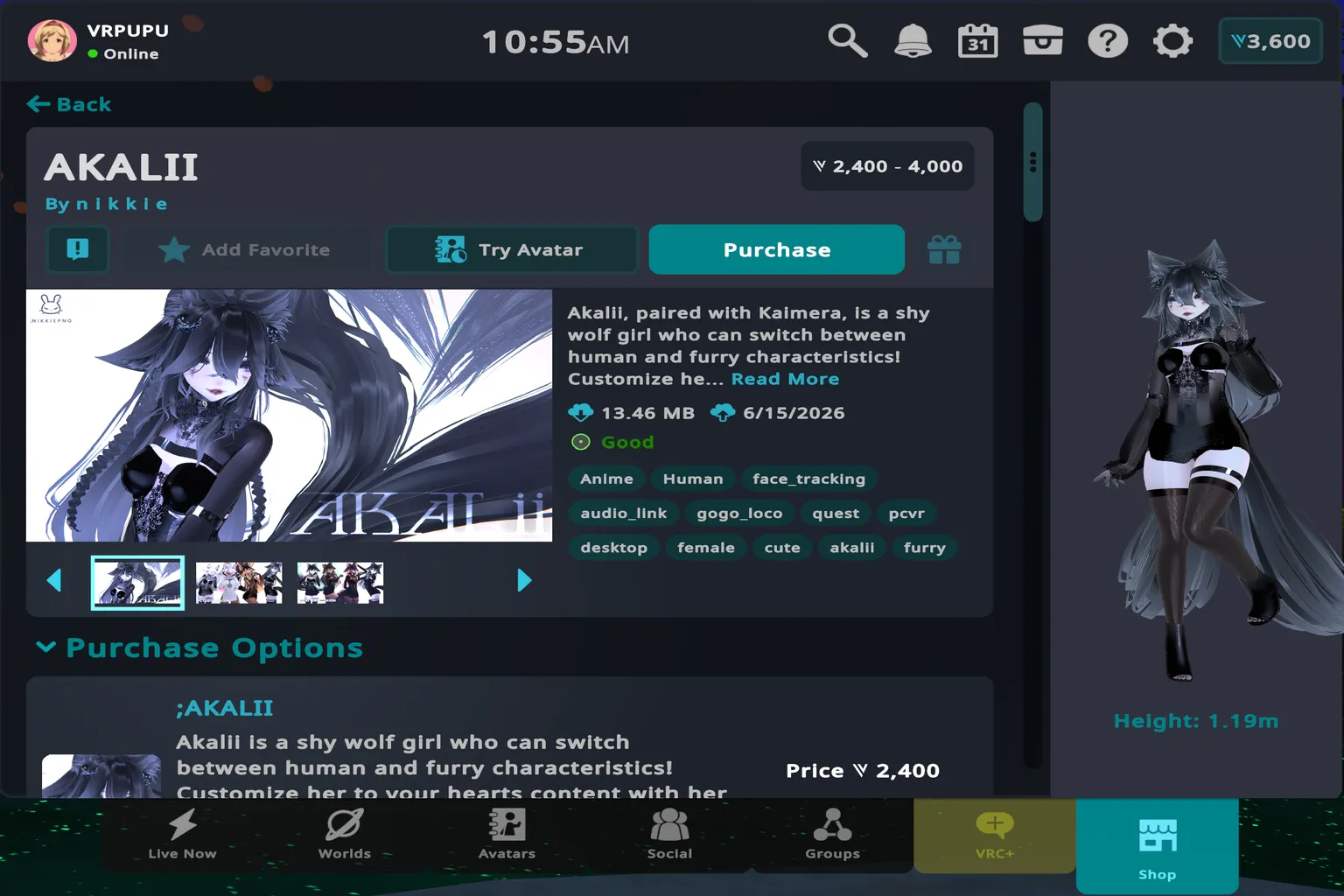This screenshot has width=1344, height=896.
Task: Open settings gear icon
Action: pyautogui.click(x=1172, y=41)
